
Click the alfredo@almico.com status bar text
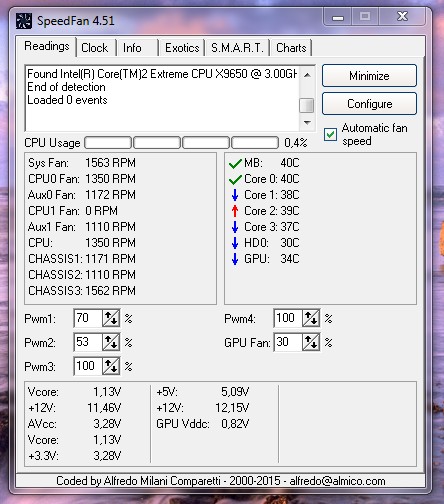tap(337, 481)
